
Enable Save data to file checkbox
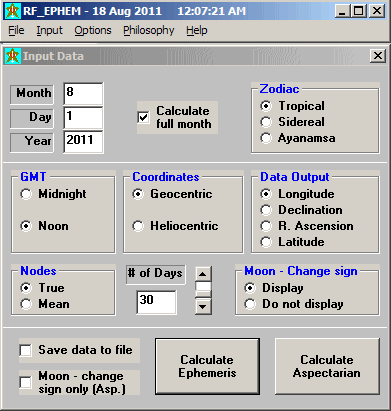pos(26,350)
